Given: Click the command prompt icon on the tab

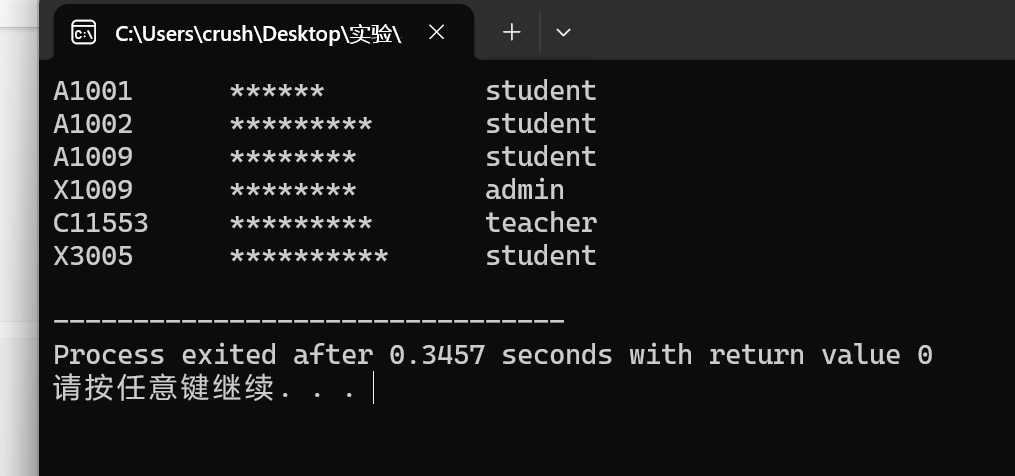Looking at the screenshot, I should pos(84,32).
